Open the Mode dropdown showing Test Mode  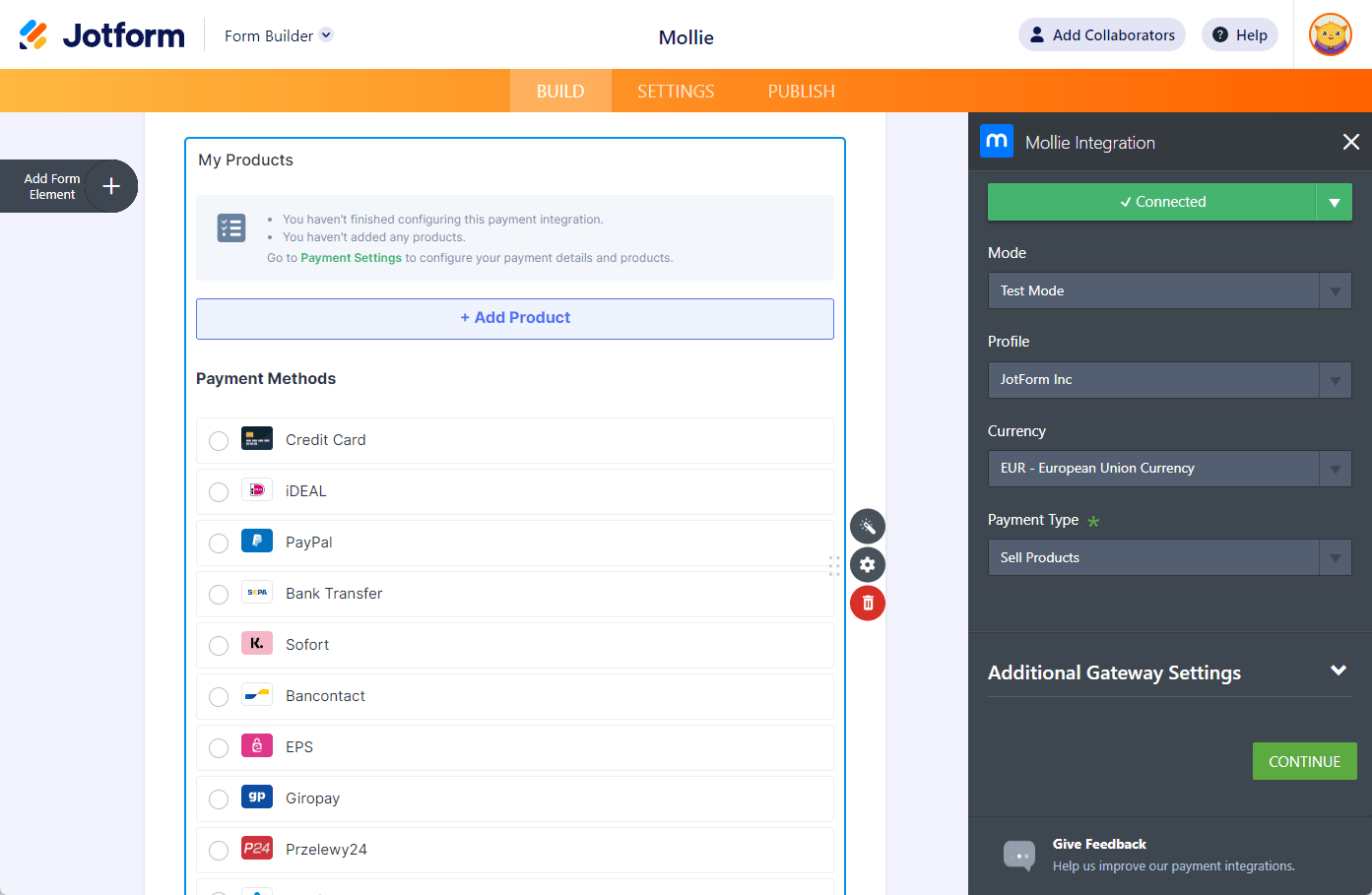pyautogui.click(x=1170, y=290)
